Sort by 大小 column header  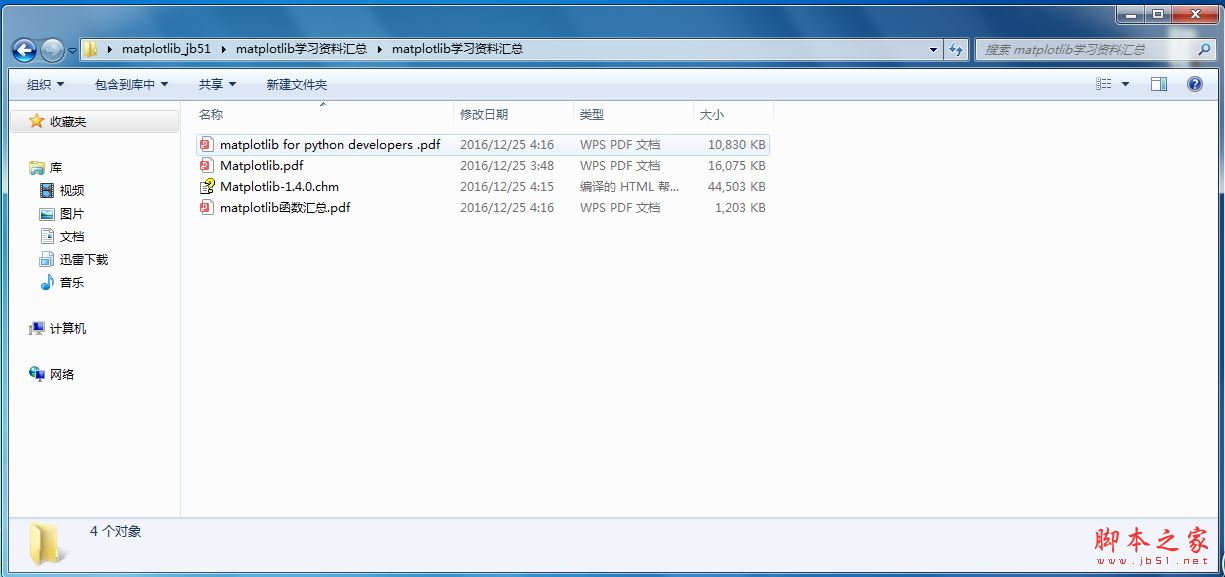click(x=733, y=115)
